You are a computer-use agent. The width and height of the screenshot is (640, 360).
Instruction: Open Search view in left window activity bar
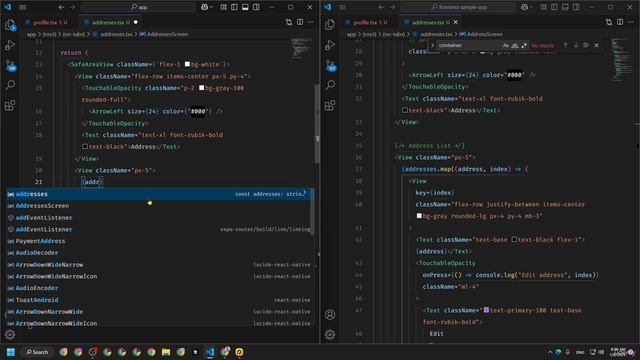pos(10,85)
